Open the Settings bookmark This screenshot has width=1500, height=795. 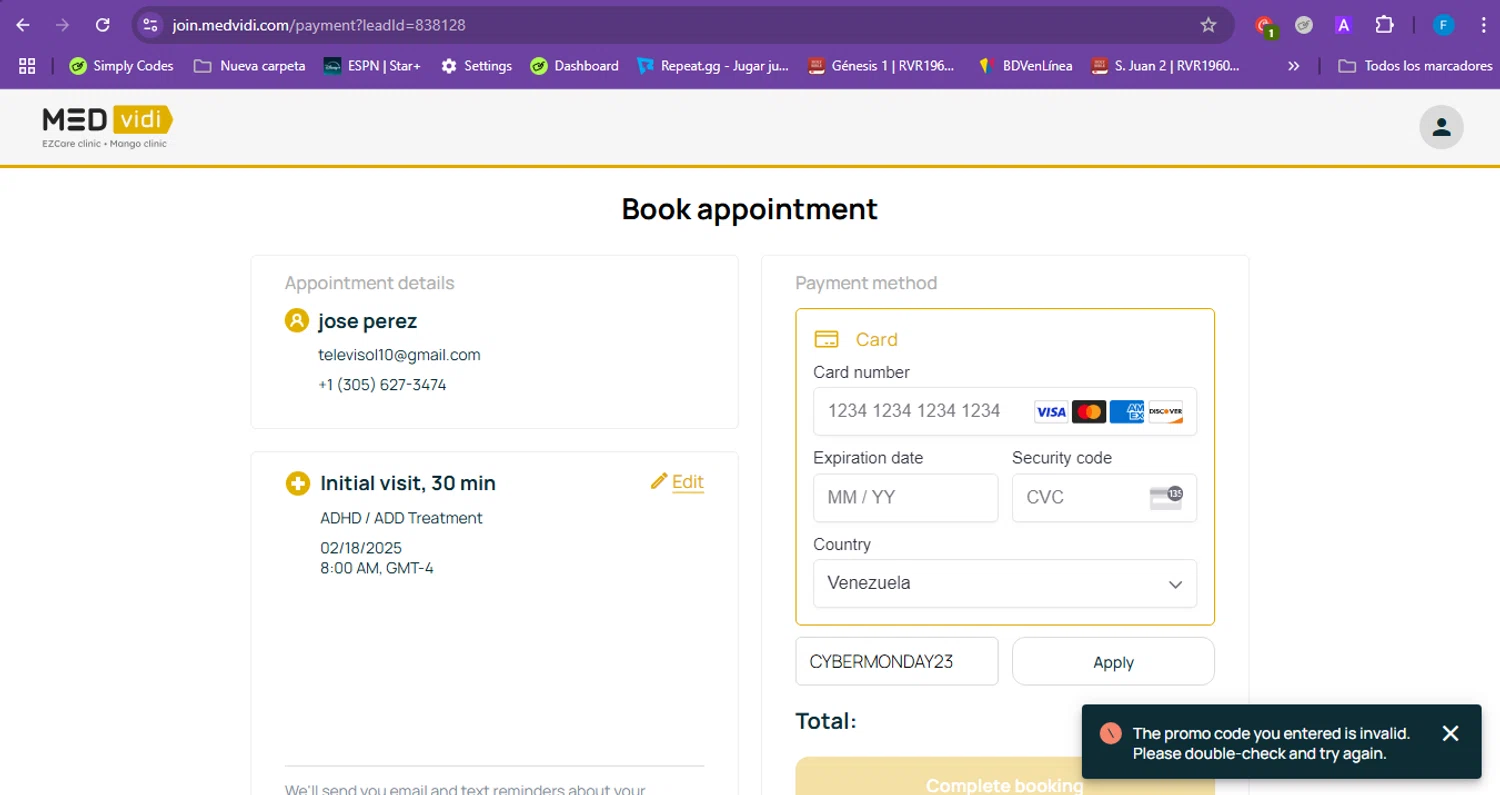(477, 66)
